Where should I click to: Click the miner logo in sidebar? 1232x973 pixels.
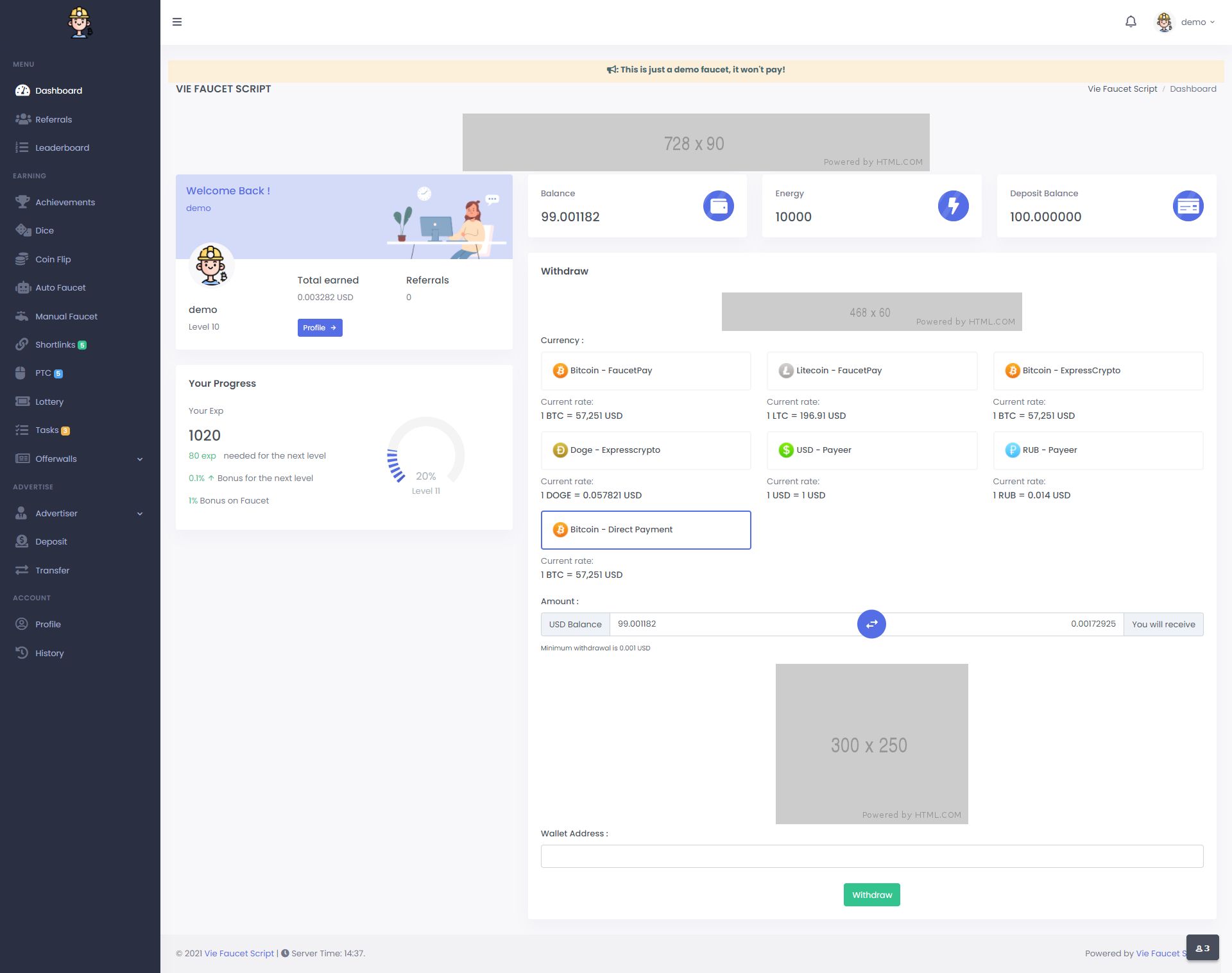(x=80, y=22)
